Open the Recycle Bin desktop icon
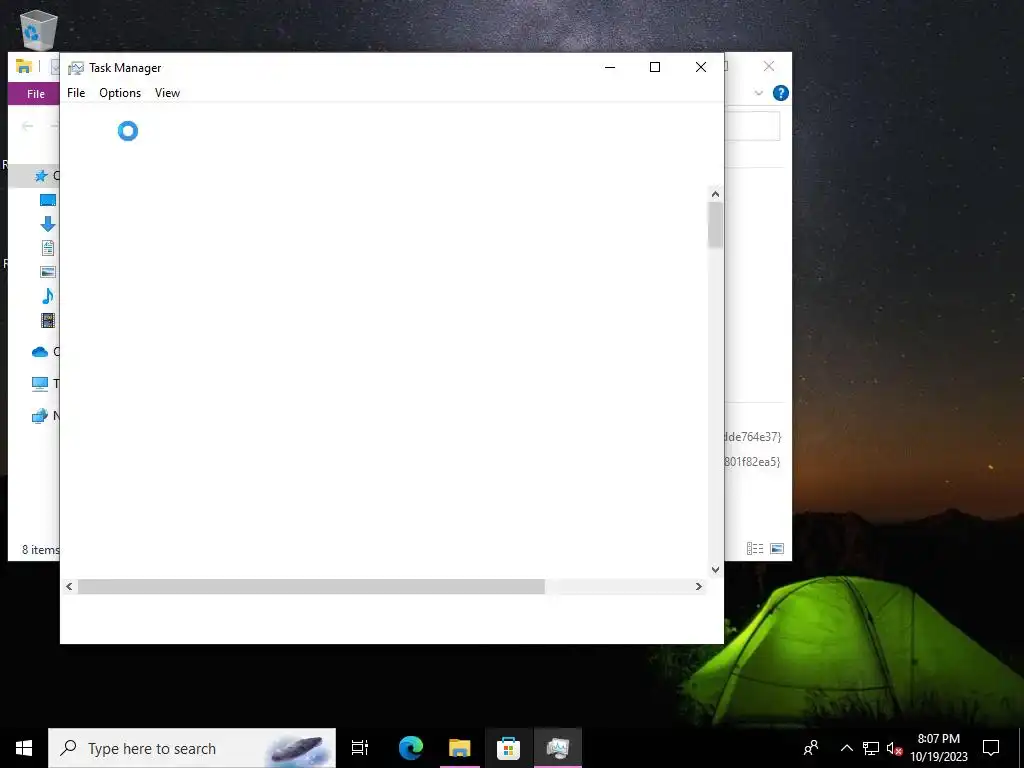The image size is (1024, 768). (x=39, y=30)
